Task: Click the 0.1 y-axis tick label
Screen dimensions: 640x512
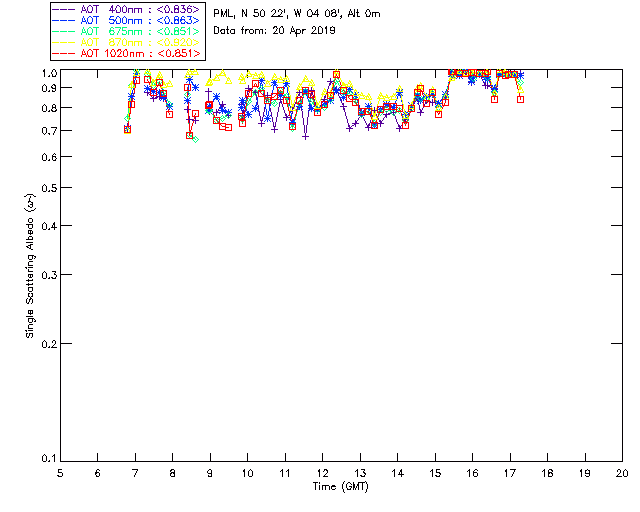Action: point(49,459)
